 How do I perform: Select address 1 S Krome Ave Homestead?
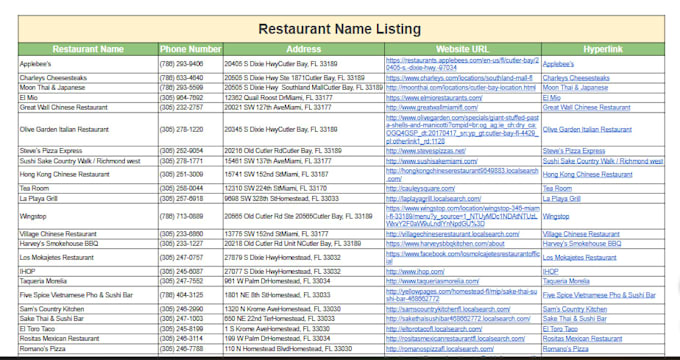[277, 329]
